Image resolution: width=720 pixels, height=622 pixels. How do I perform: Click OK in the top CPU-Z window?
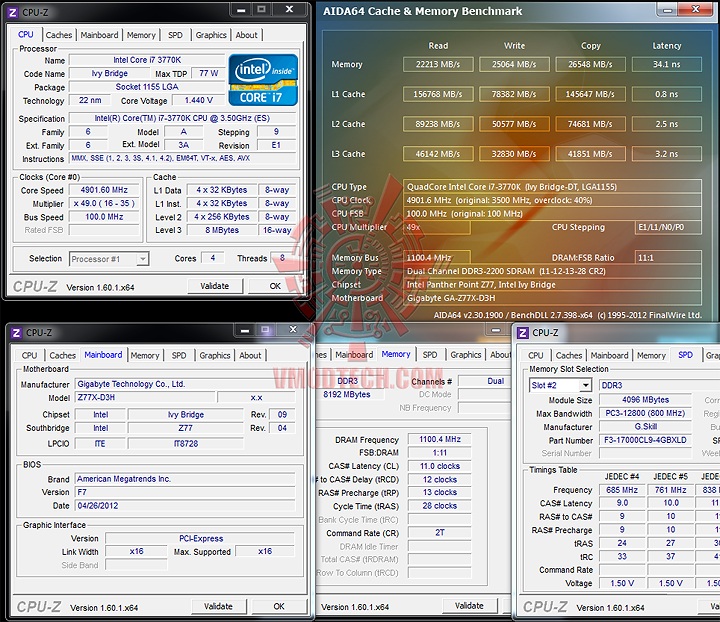[x=275, y=286]
